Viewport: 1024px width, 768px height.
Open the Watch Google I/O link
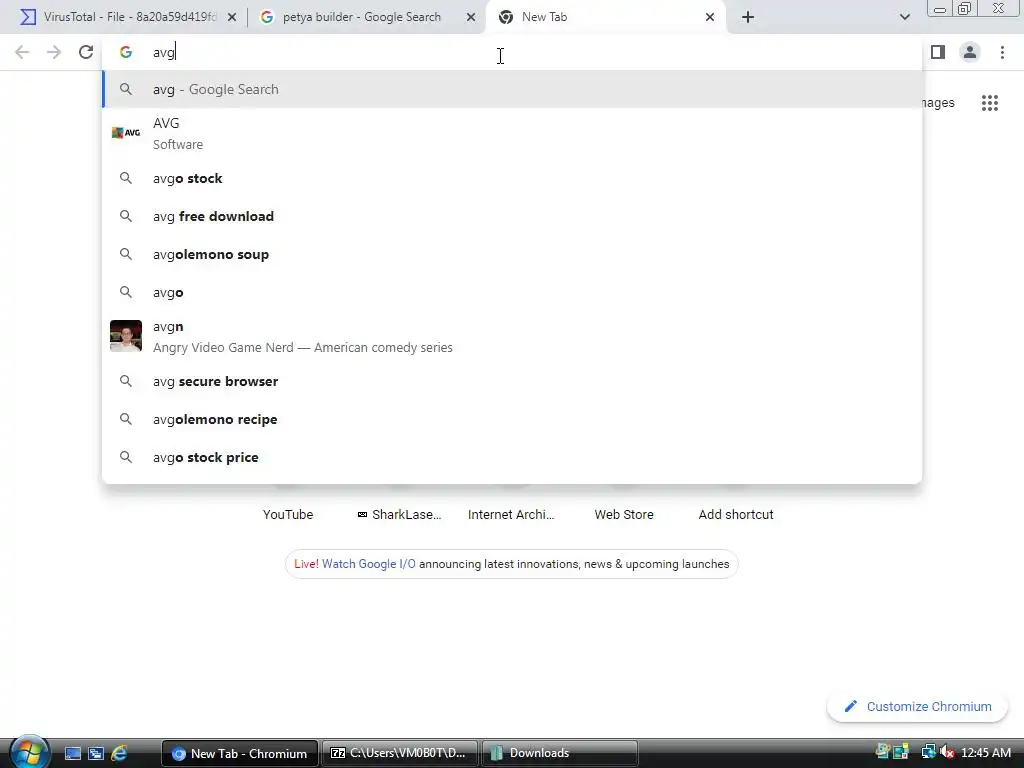[x=368, y=564]
